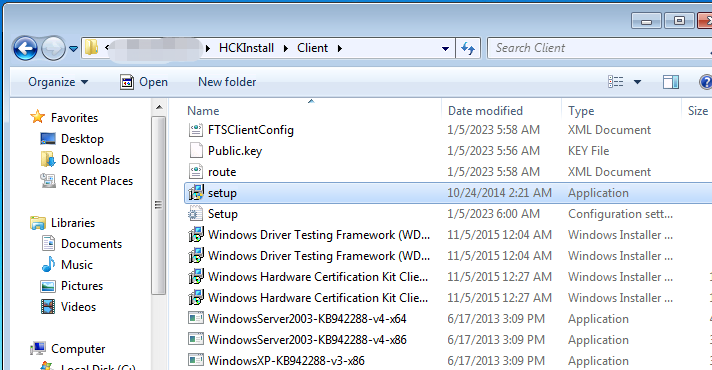This screenshot has height=370, width=712.
Task: Click the route file name
Action: coord(222,172)
